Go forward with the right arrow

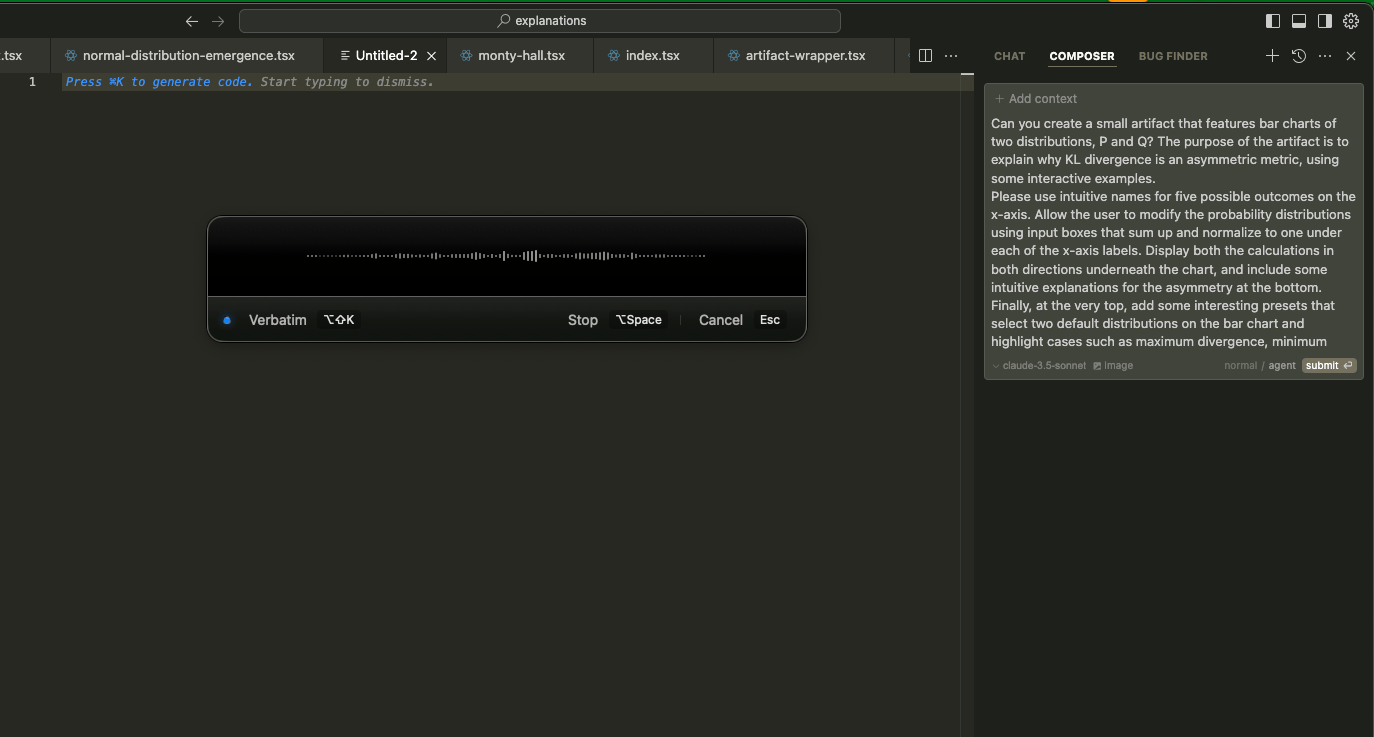coord(218,21)
